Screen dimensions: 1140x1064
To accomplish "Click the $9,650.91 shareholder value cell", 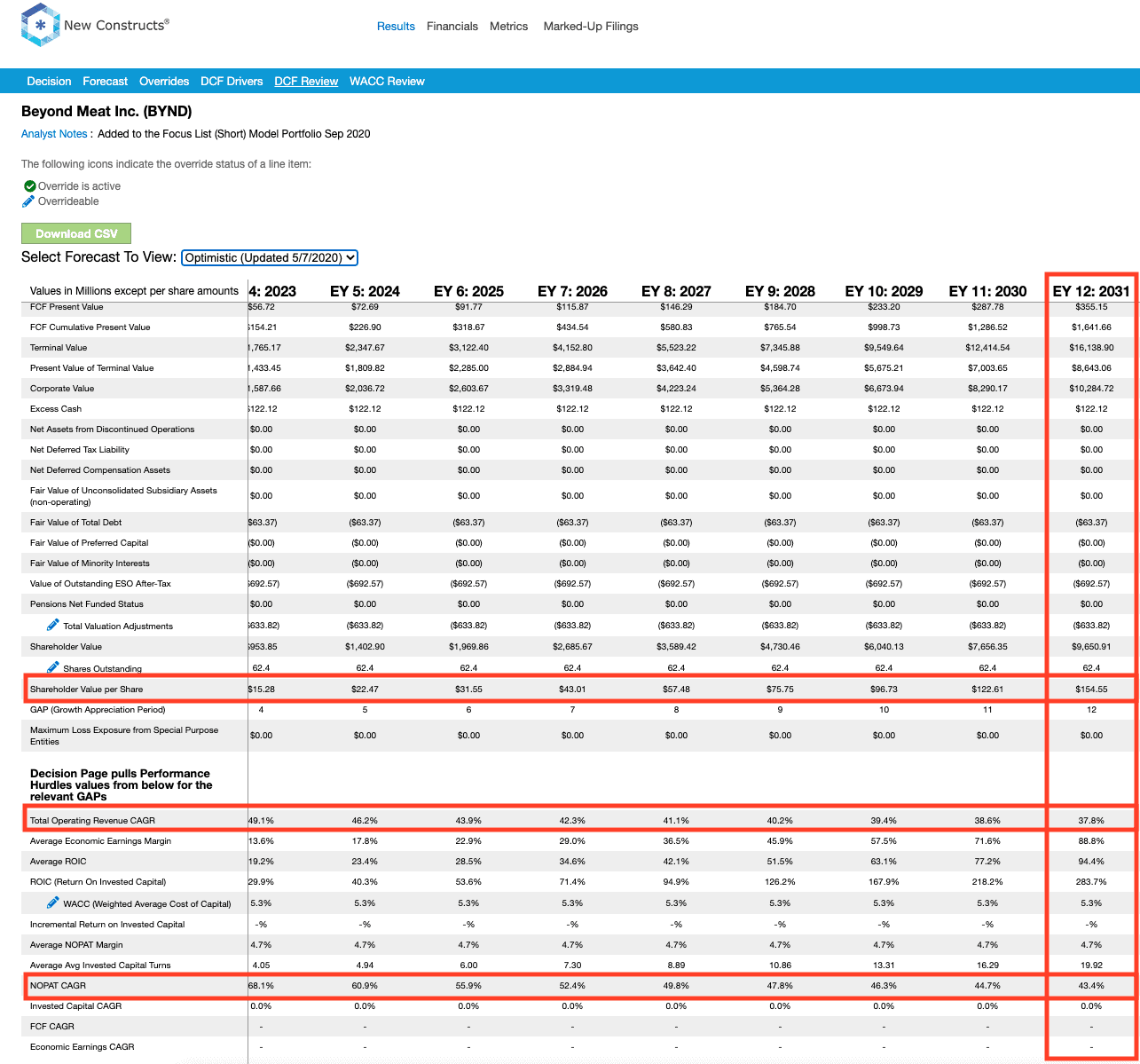I will click(x=1091, y=646).
